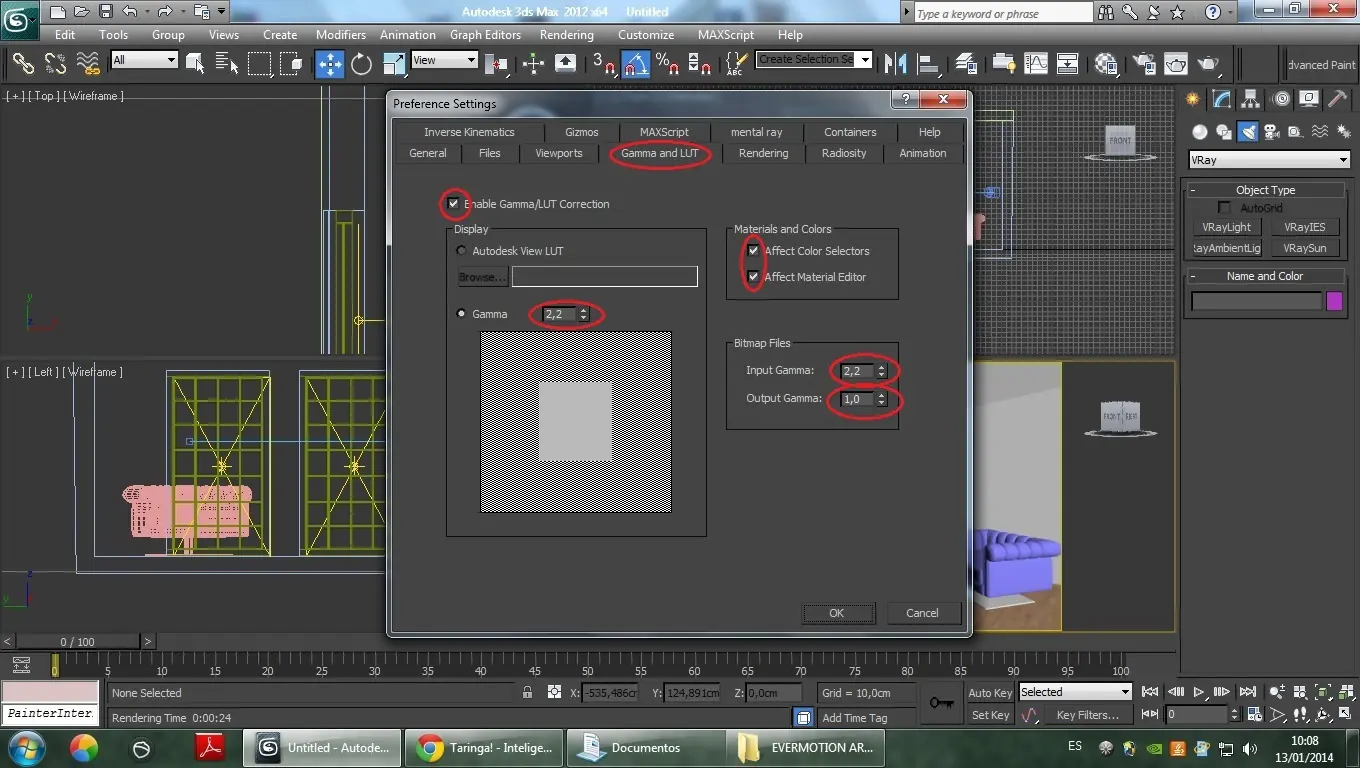The height and width of the screenshot is (768, 1360).
Task: Open the VRay category dropdown
Action: pos(1268,159)
